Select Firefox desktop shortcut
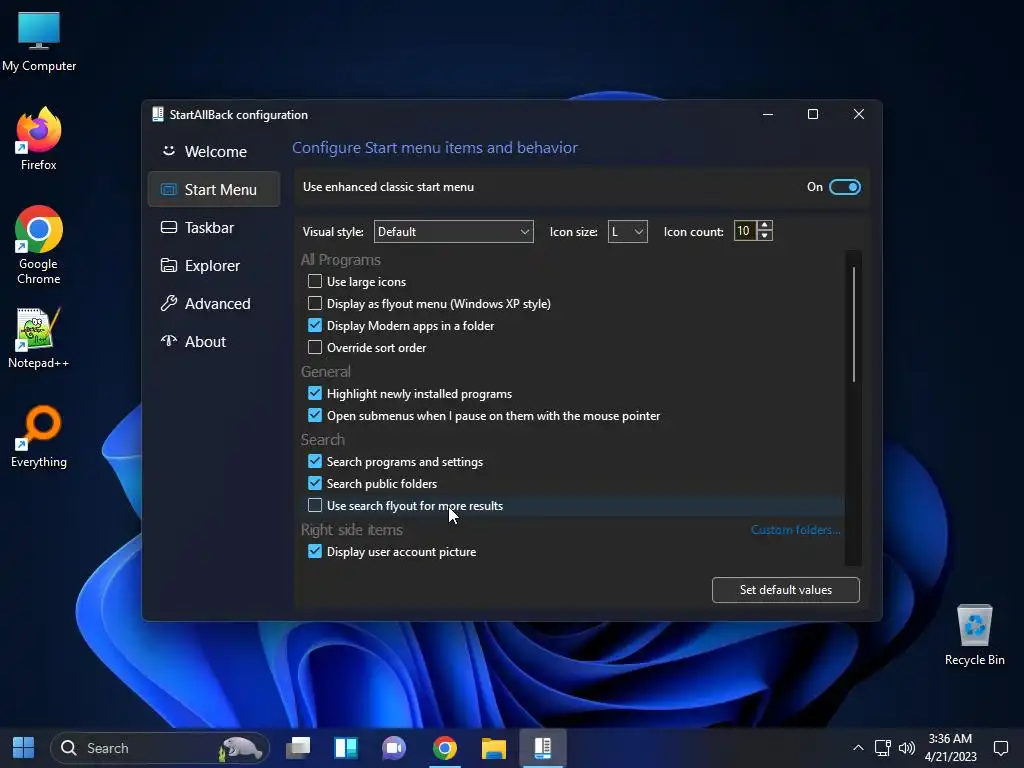The width and height of the screenshot is (1024, 768). [x=39, y=139]
